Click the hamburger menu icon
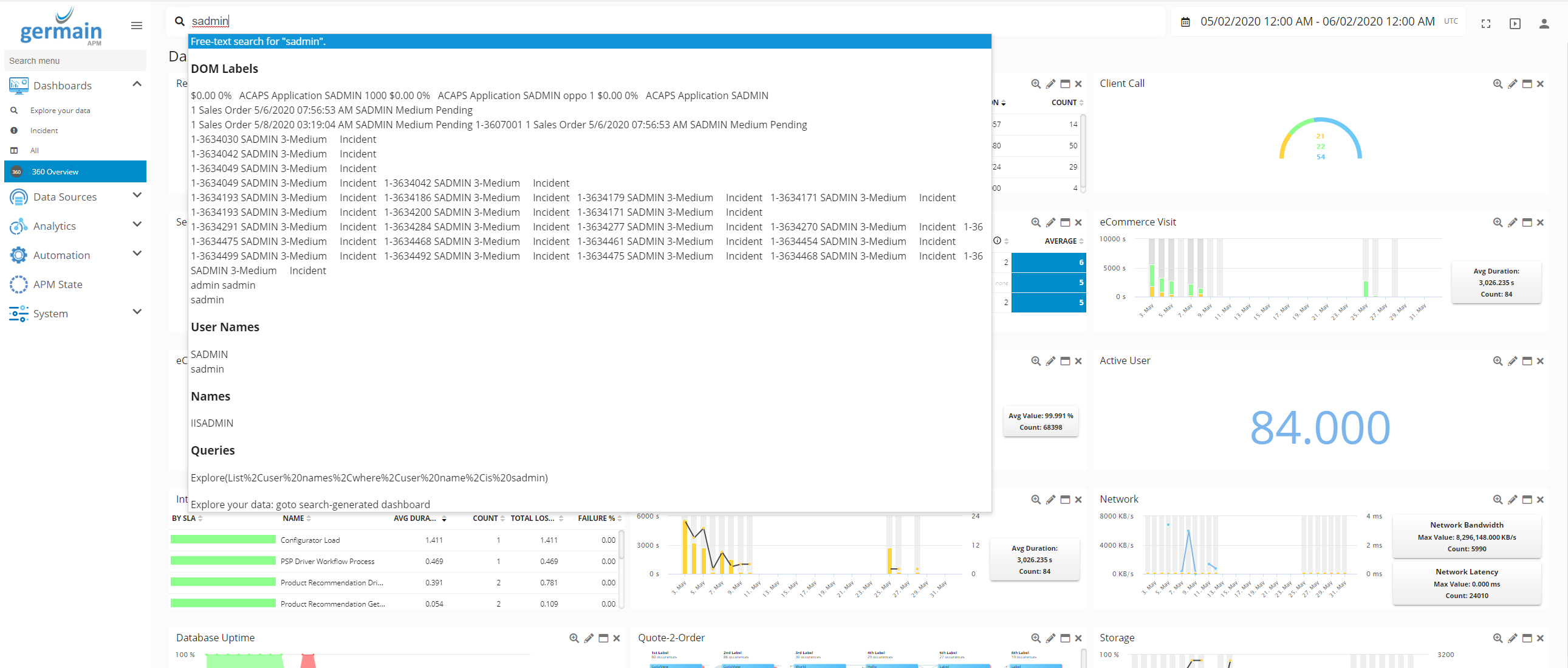The height and width of the screenshot is (668, 1568). 136,26
